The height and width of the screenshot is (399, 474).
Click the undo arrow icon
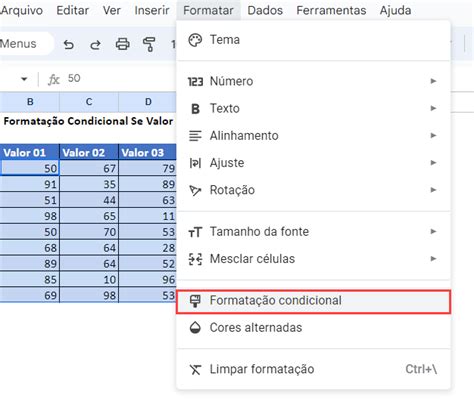point(69,44)
